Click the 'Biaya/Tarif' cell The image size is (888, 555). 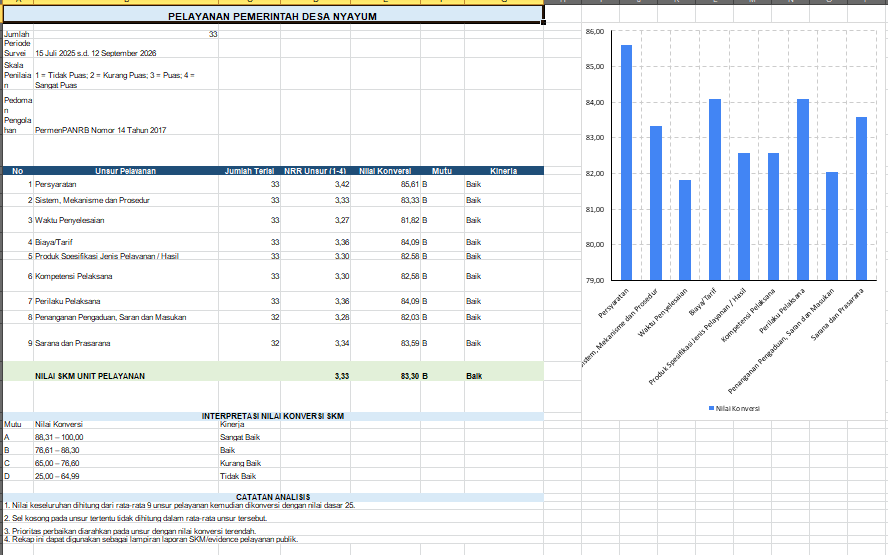(x=126, y=242)
